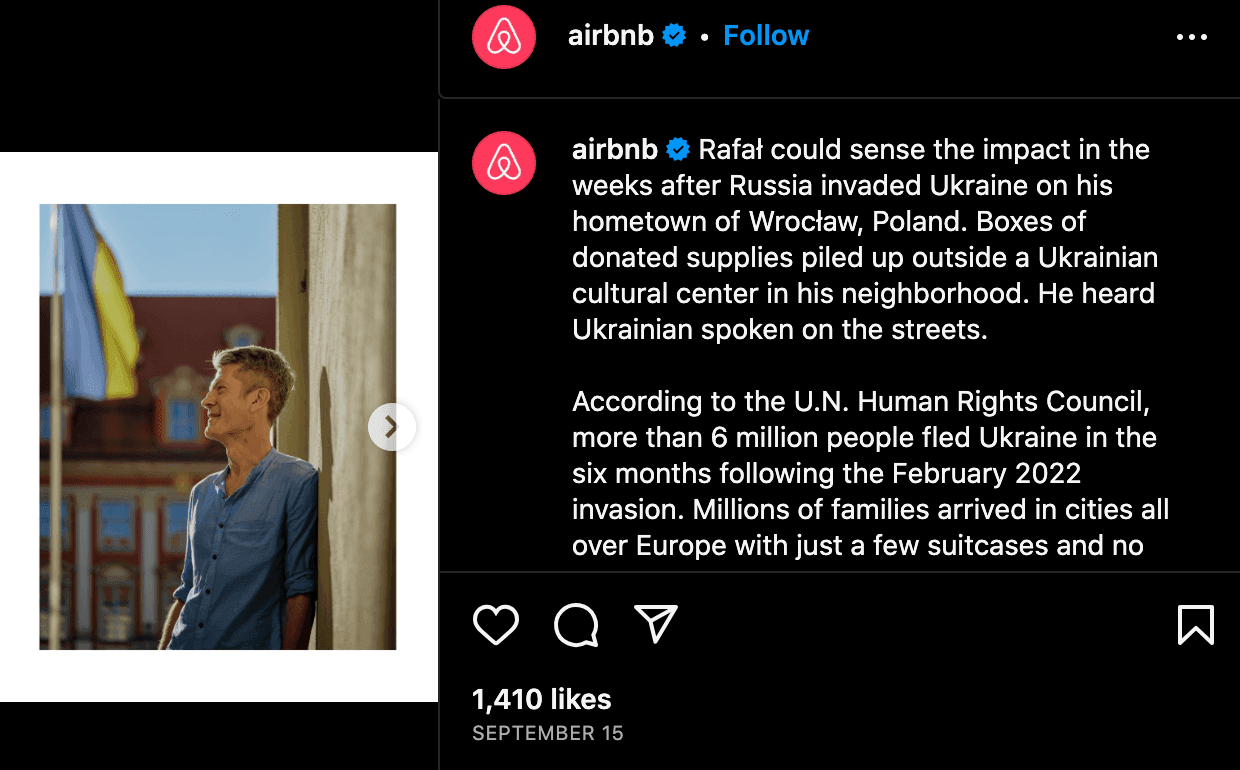Open the airbnb profile via the header avatar
This screenshot has height=770, width=1240.
click(503, 36)
